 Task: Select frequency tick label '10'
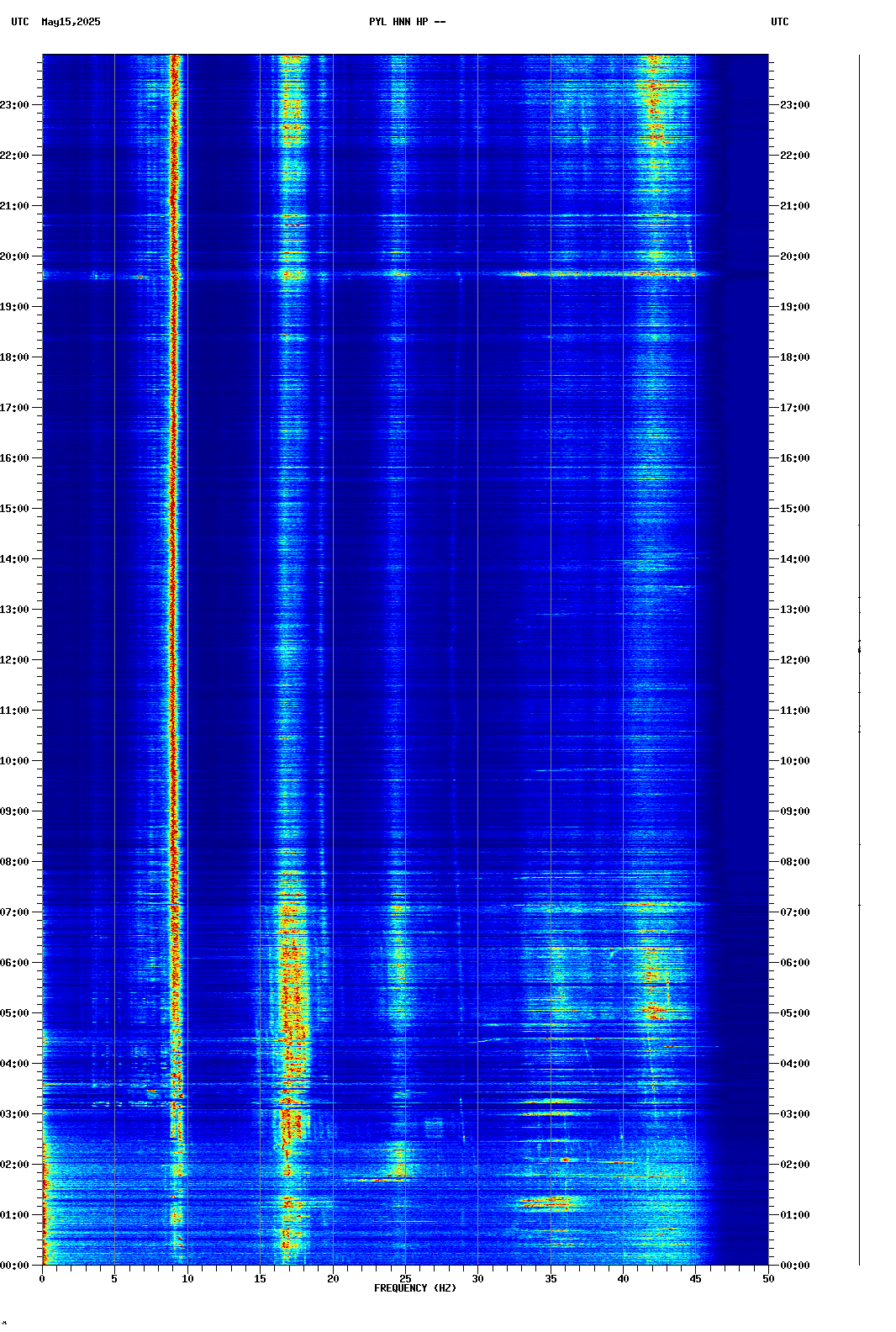(x=187, y=1279)
